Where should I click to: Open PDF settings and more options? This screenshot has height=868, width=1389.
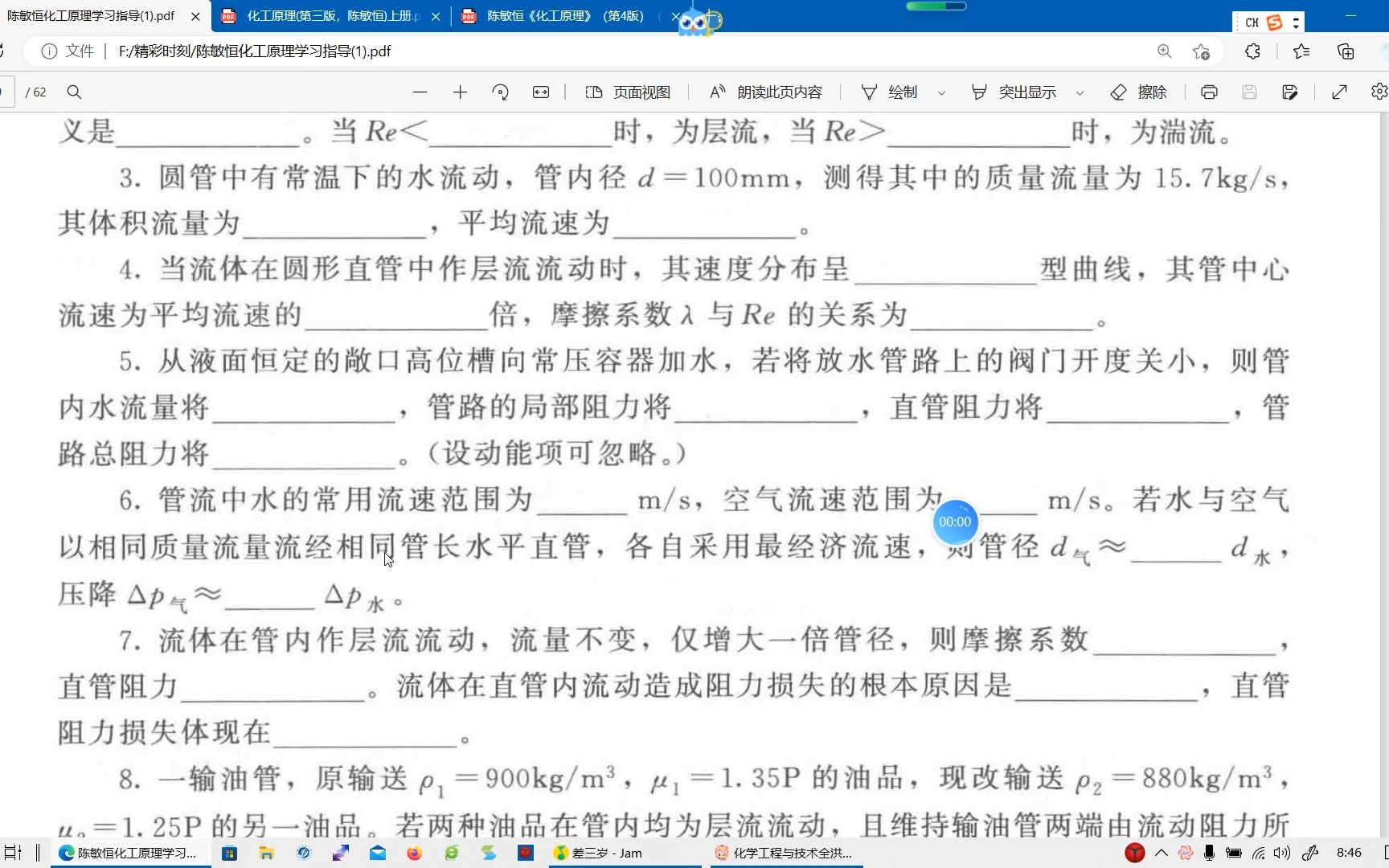coord(1379,92)
